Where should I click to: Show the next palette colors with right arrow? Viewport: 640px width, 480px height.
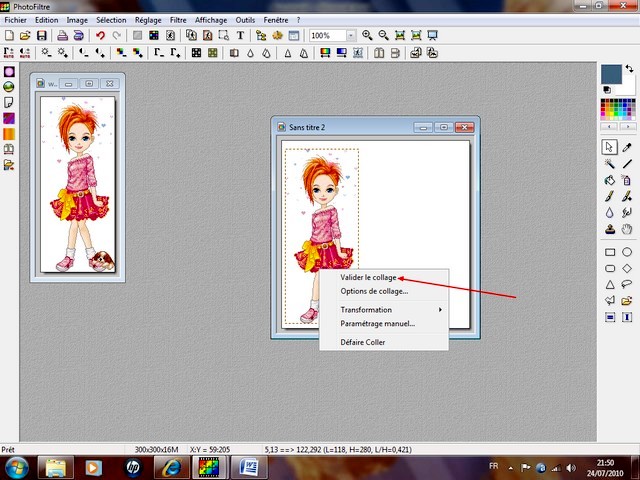628,127
